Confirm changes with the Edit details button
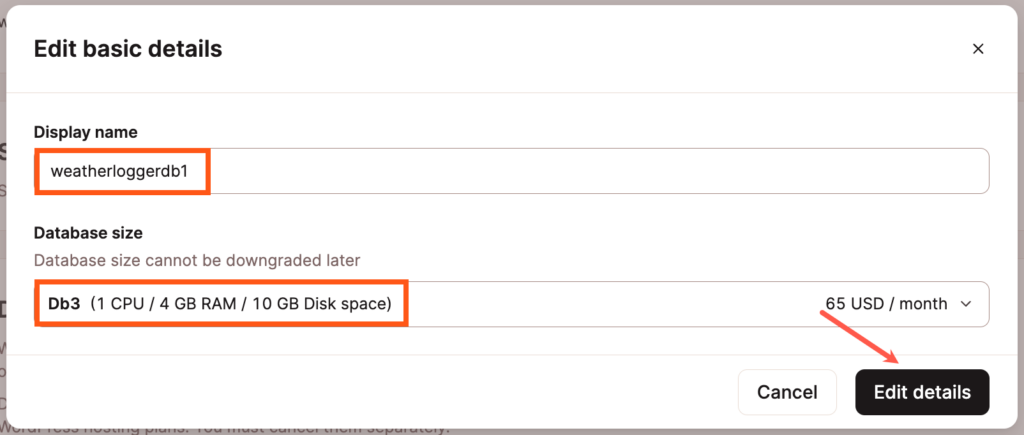1024x435 pixels. tap(921, 392)
